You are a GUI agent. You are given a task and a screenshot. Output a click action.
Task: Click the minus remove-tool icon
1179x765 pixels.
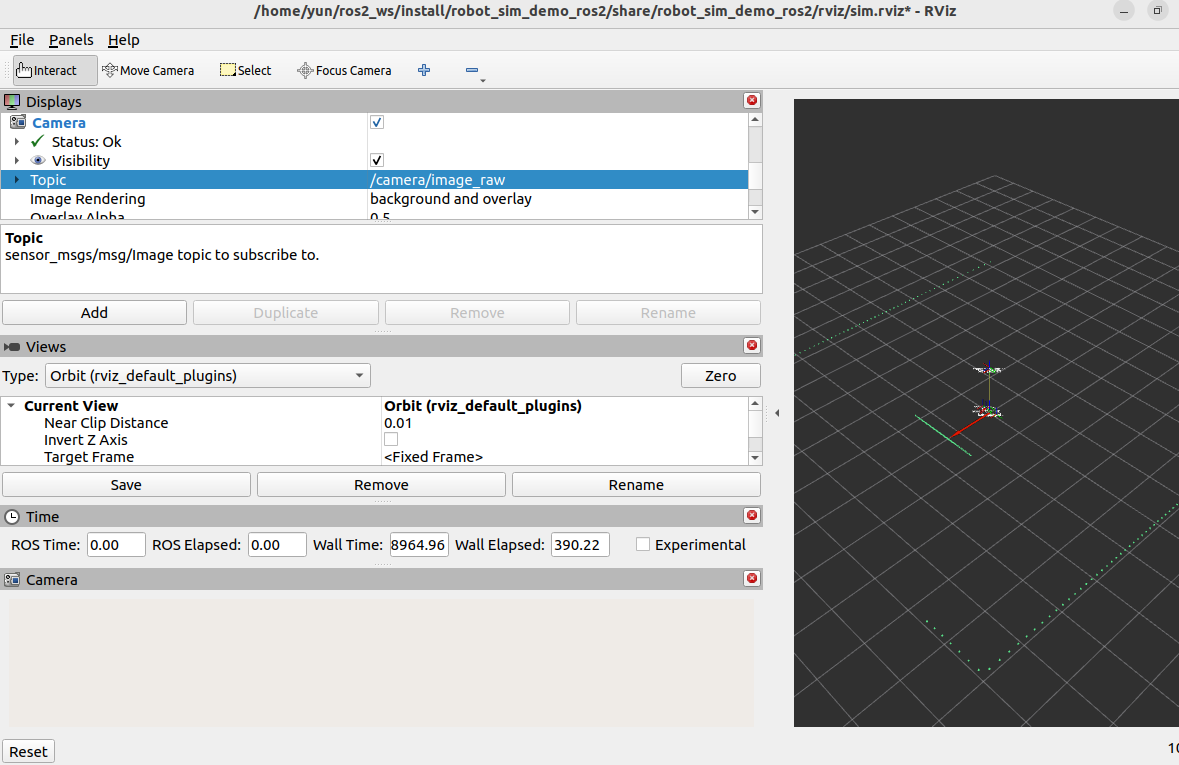(x=472, y=70)
